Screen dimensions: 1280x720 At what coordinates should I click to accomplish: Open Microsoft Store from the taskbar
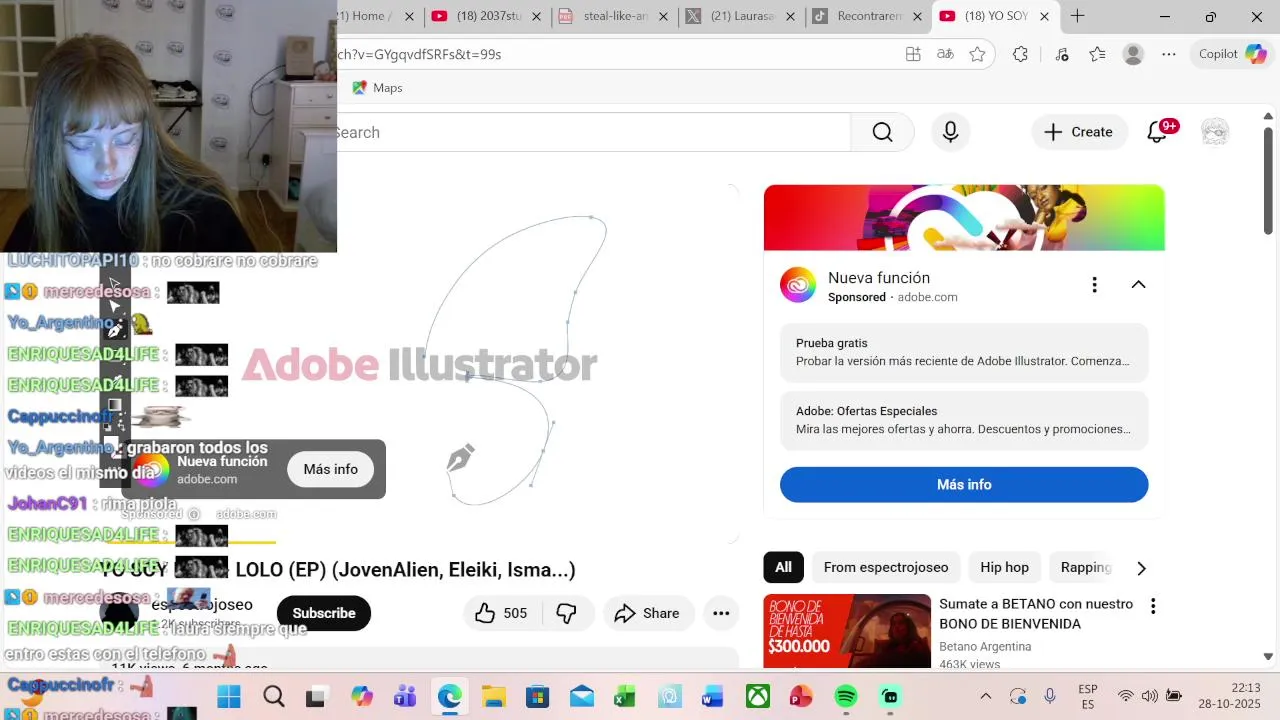pos(537,697)
